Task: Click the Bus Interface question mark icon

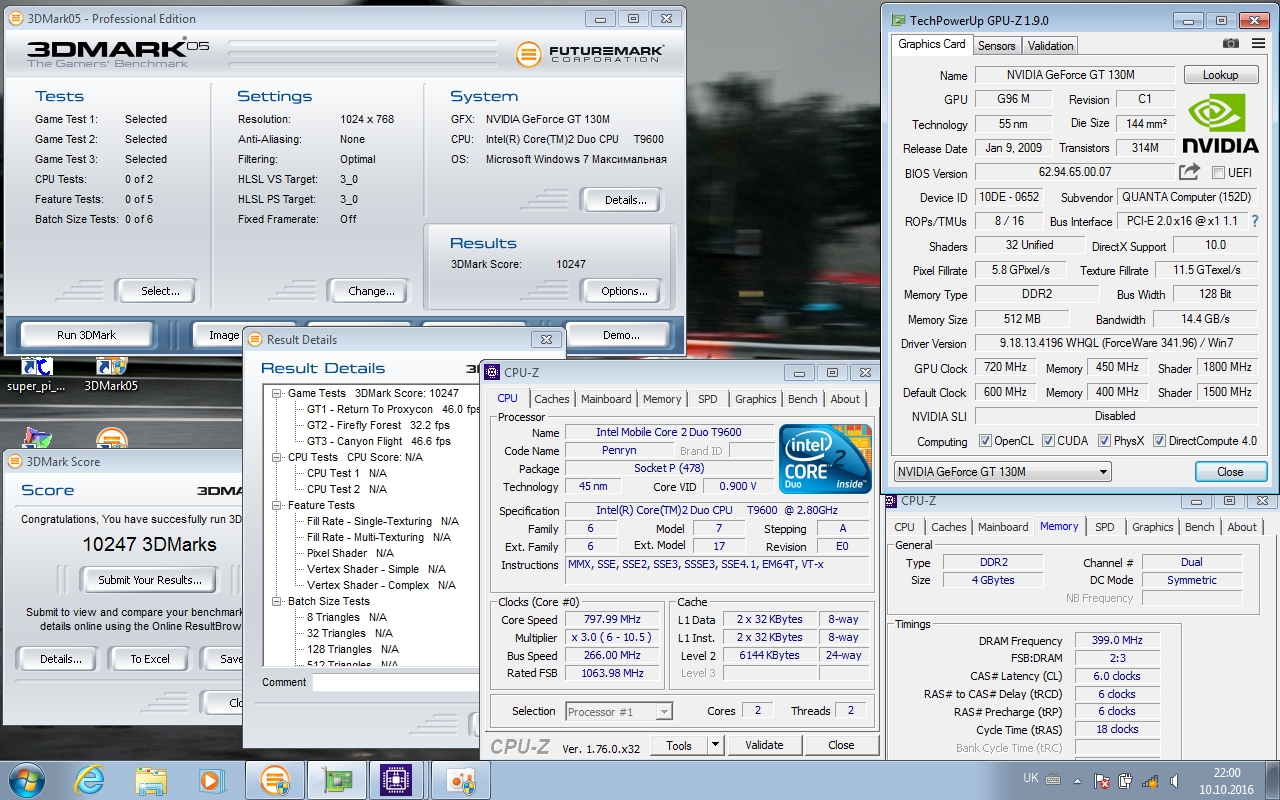Action: click(x=1255, y=221)
